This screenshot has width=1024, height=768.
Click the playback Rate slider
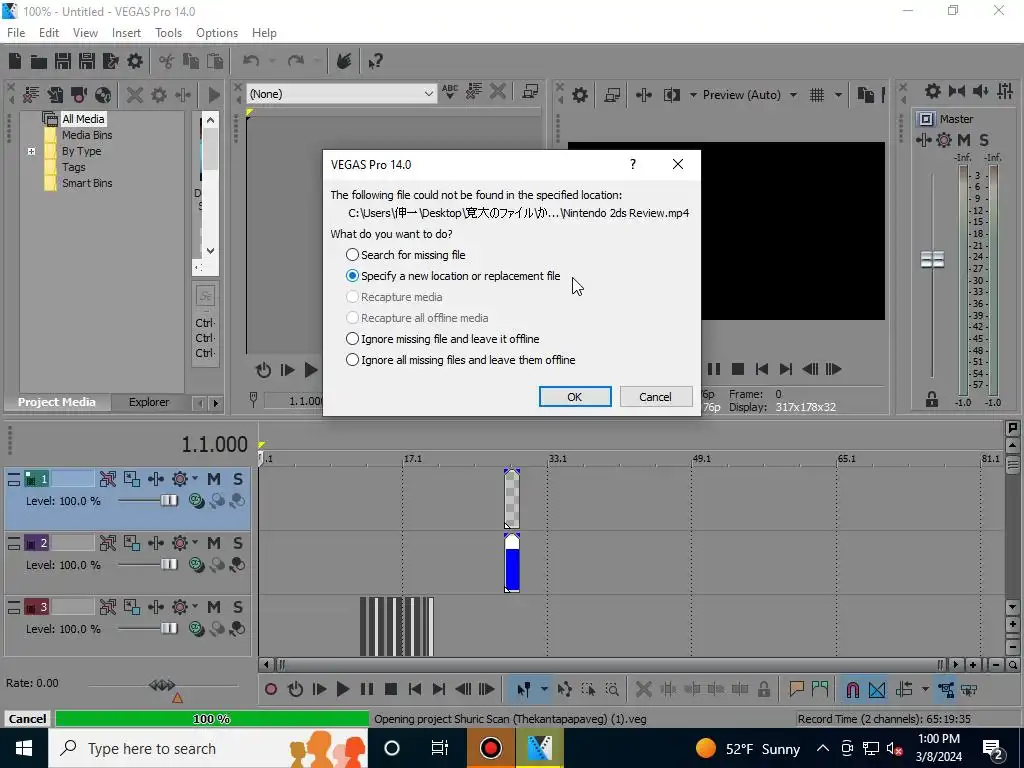(x=162, y=685)
